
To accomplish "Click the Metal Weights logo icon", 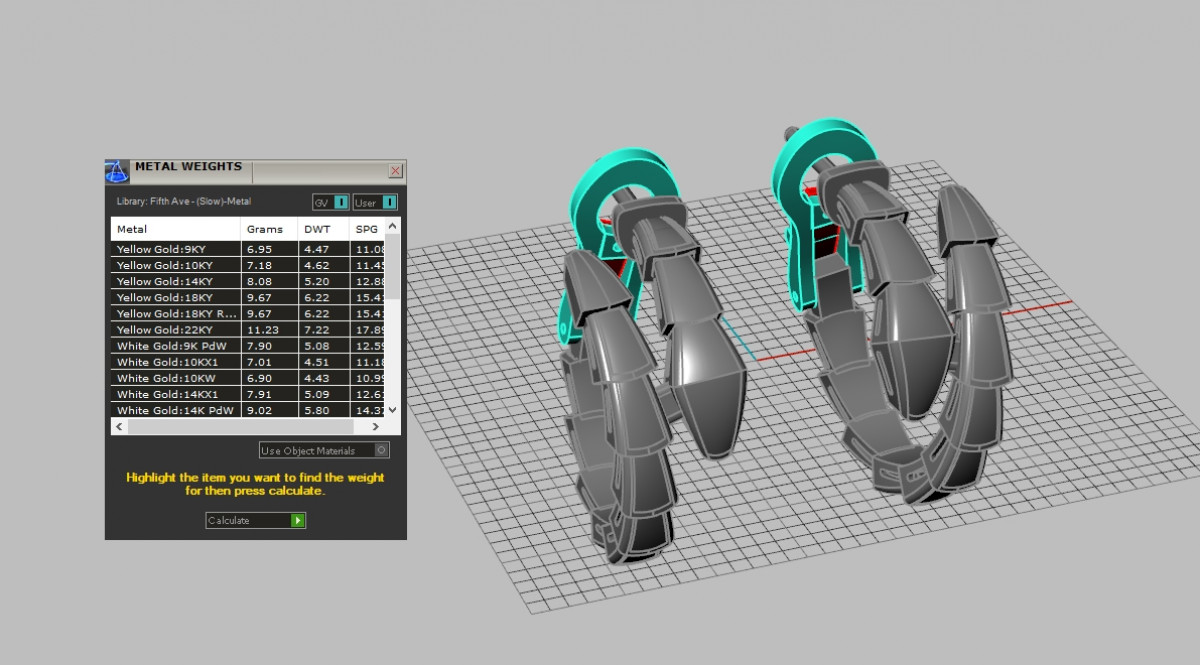I will 117,171.
